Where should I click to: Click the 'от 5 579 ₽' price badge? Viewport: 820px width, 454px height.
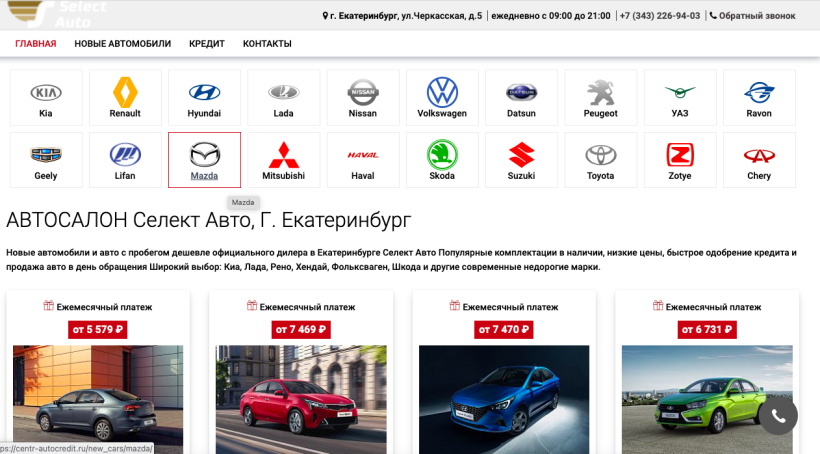pyautogui.click(x=98, y=330)
